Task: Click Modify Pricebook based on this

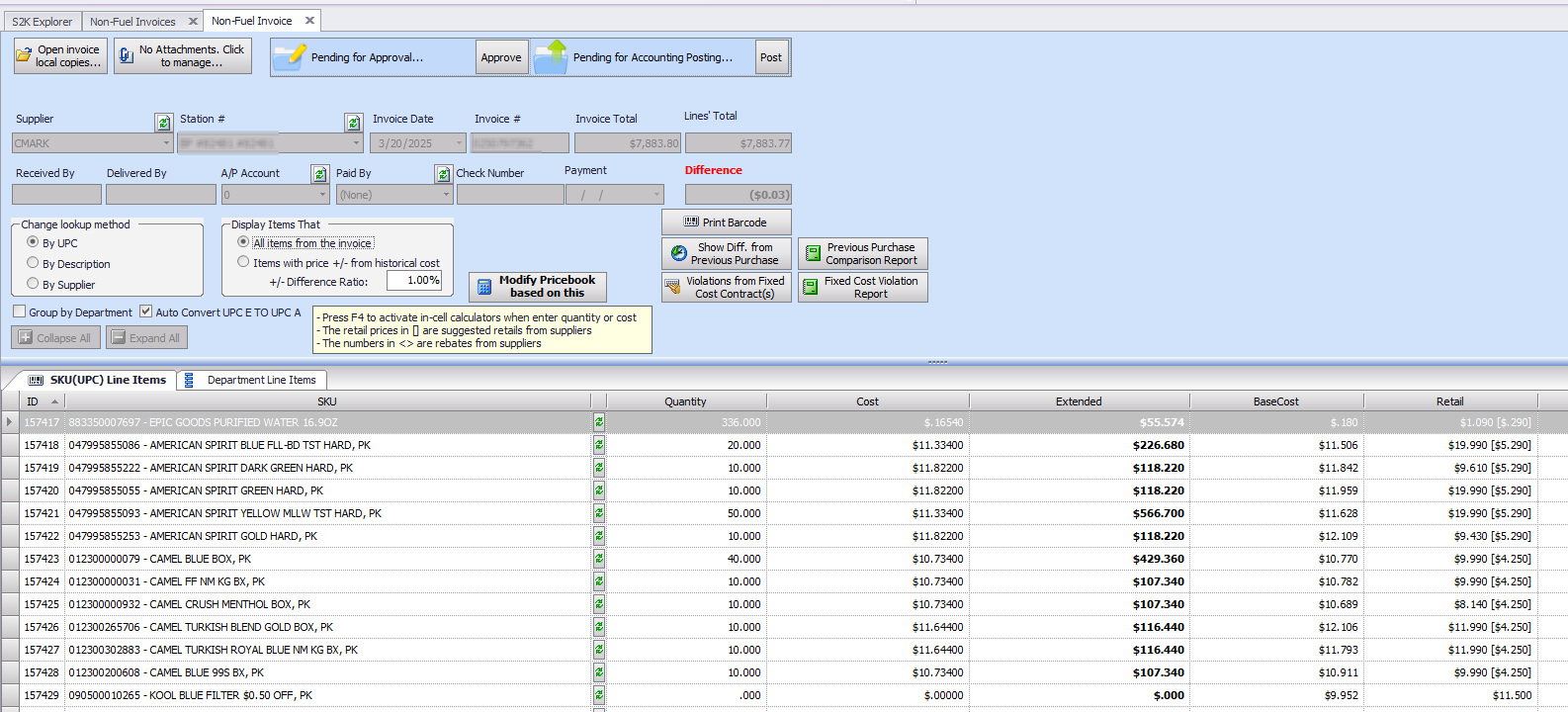Action: click(x=538, y=287)
